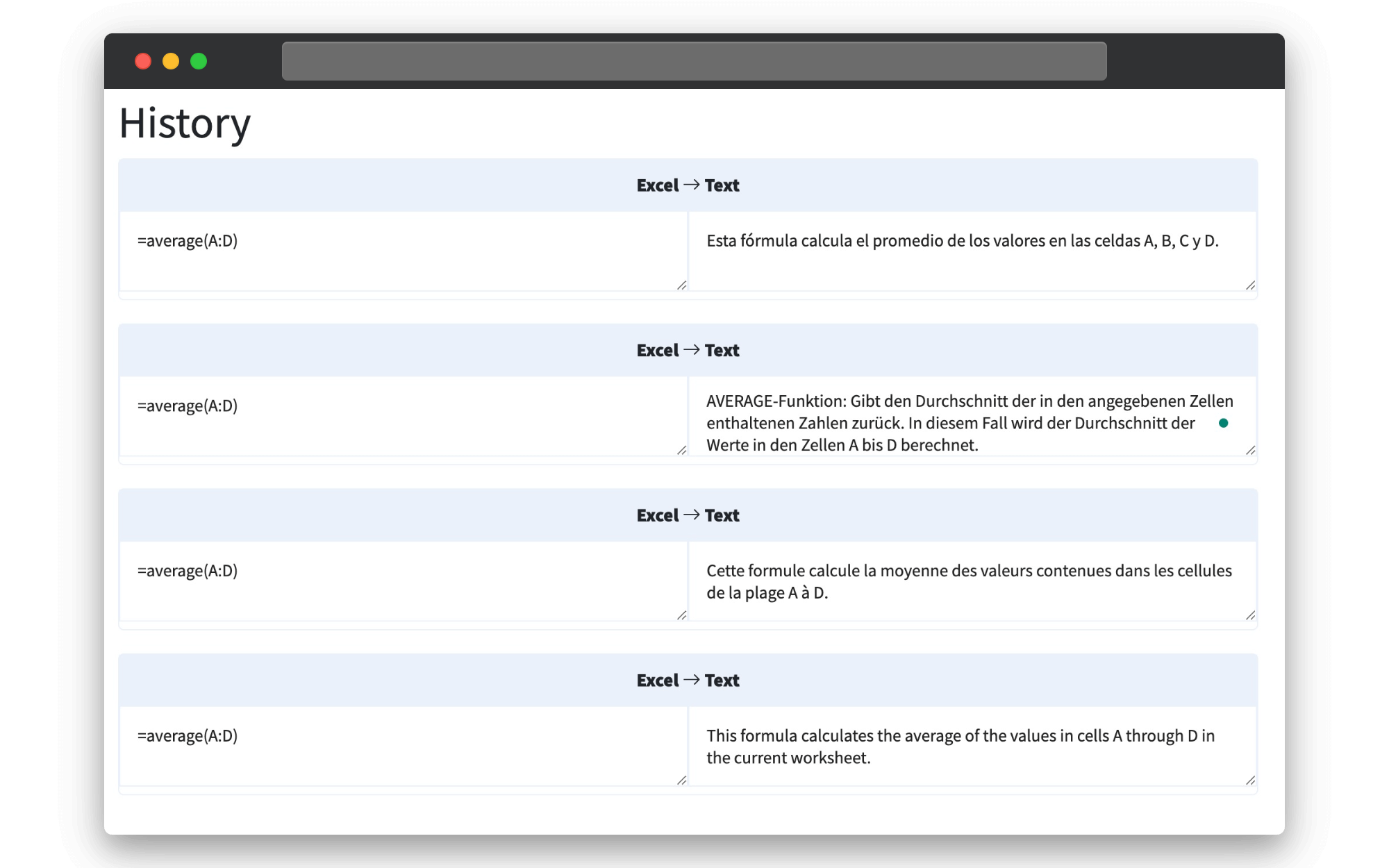Click resize handle of English output textarea
Viewport: 1389px width, 868px height.
click(1250, 781)
